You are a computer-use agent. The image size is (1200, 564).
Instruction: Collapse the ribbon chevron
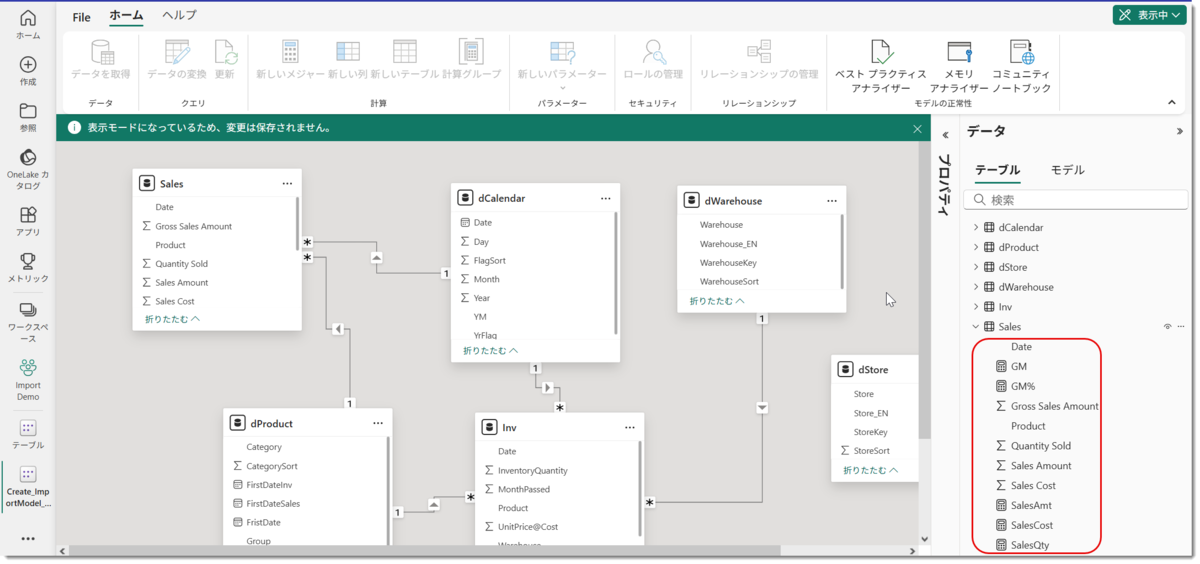click(1172, 102)
